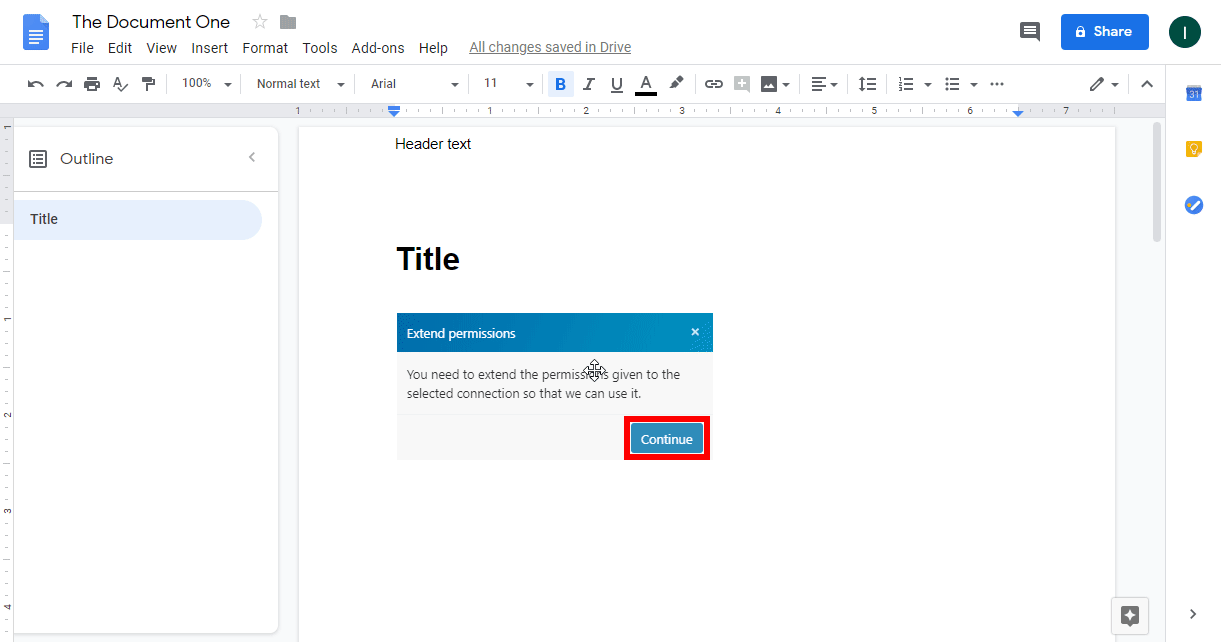Image resolution: width=1221 pixels, height=642 pixels.
Task: Open the Normal text styles dropdown
Action: [299, 84]
